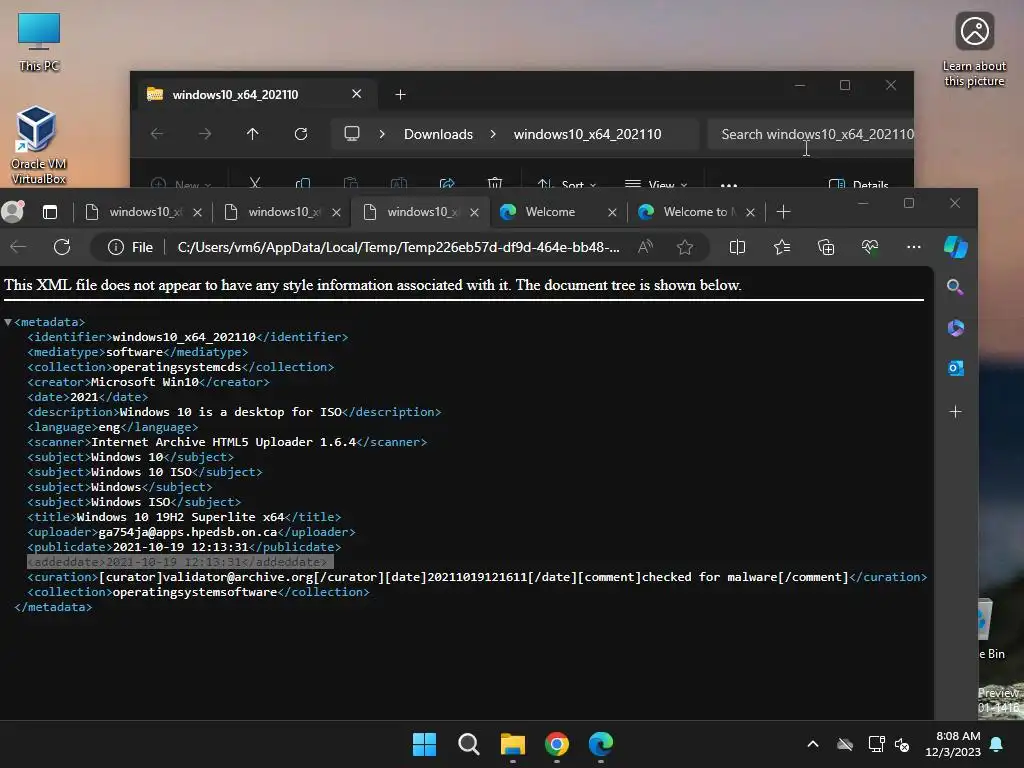
Task: Click the Share icon in Explorer toolbar
Action: (x=447, y=183)
